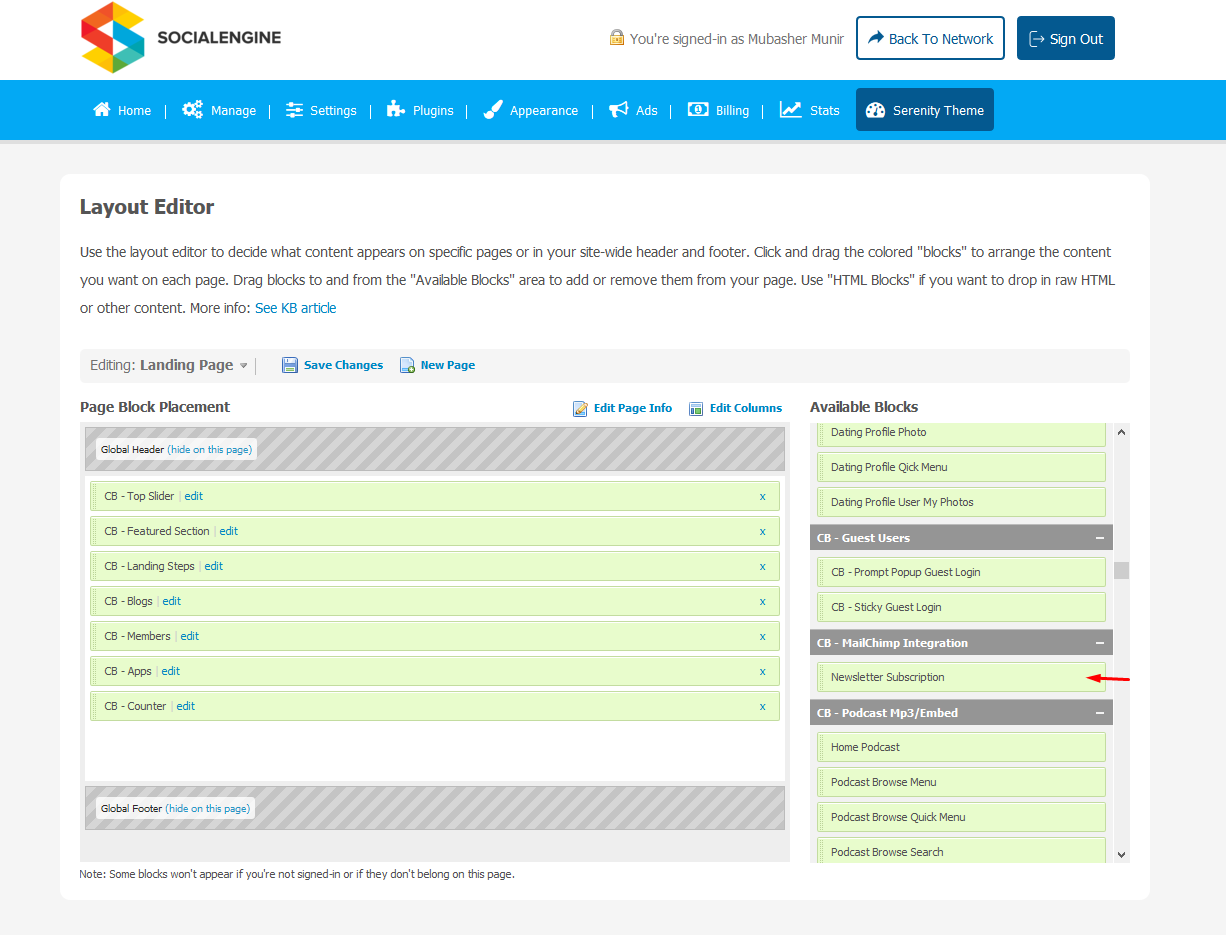Collapse the CB - Guest Users section
The height and width of the screenshot is (935, 1226).
[x=1099, y=538]
